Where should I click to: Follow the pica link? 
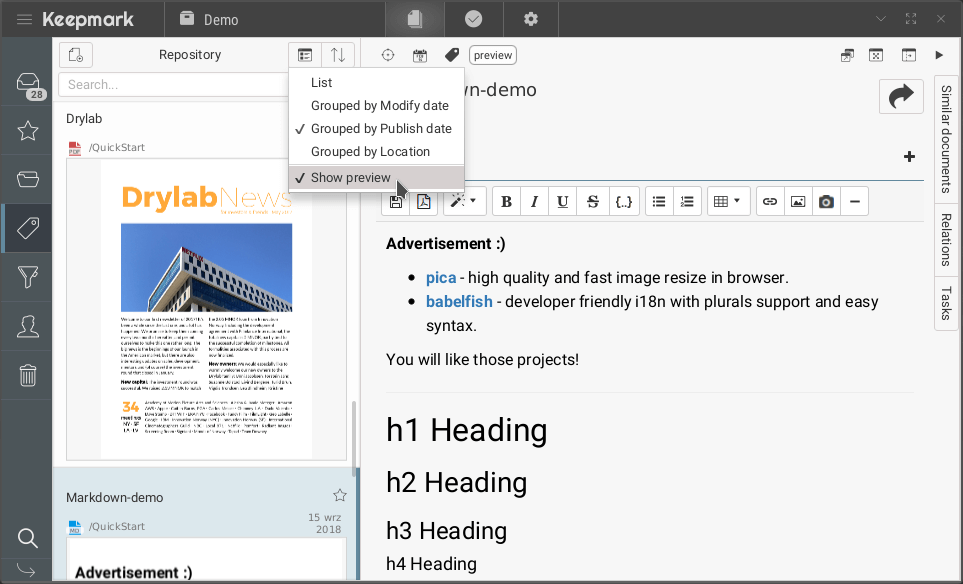coord(440,277)
